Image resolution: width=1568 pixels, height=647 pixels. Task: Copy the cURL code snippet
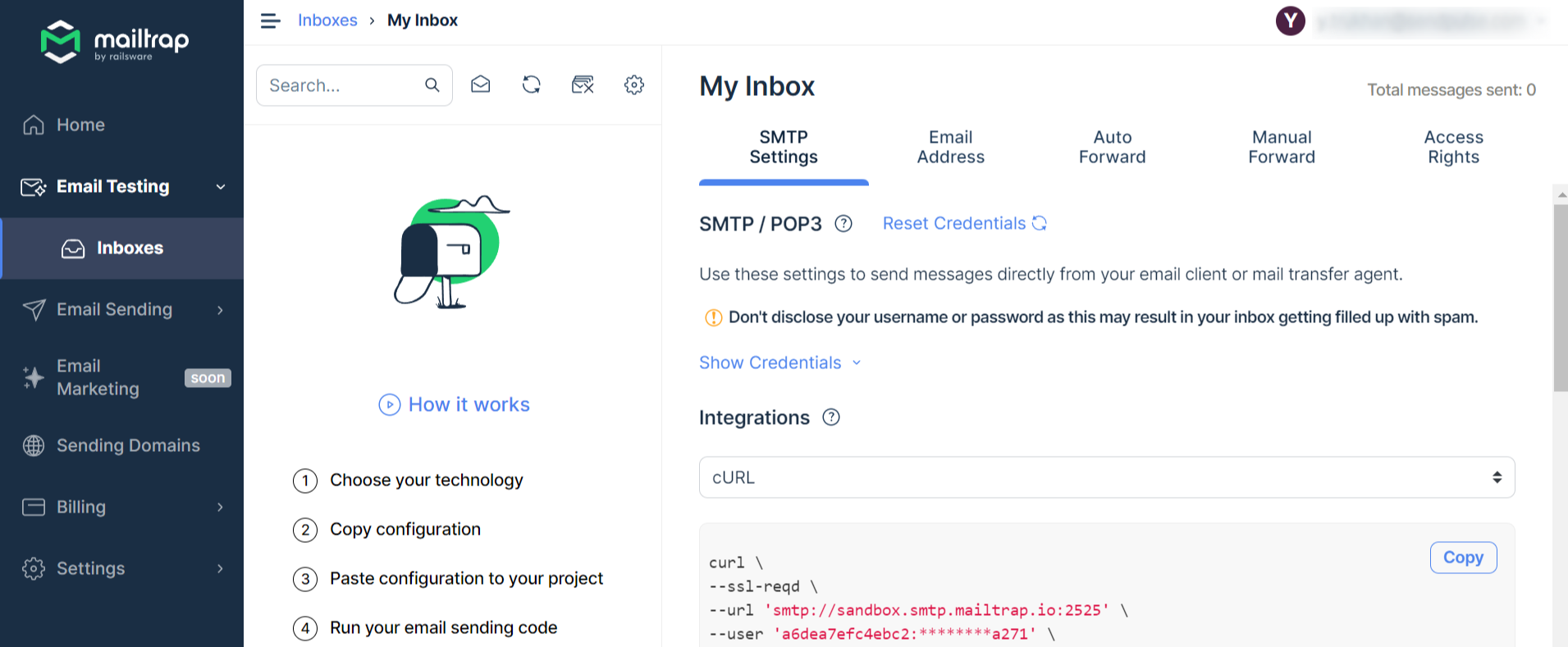[x=1463, y=558]
